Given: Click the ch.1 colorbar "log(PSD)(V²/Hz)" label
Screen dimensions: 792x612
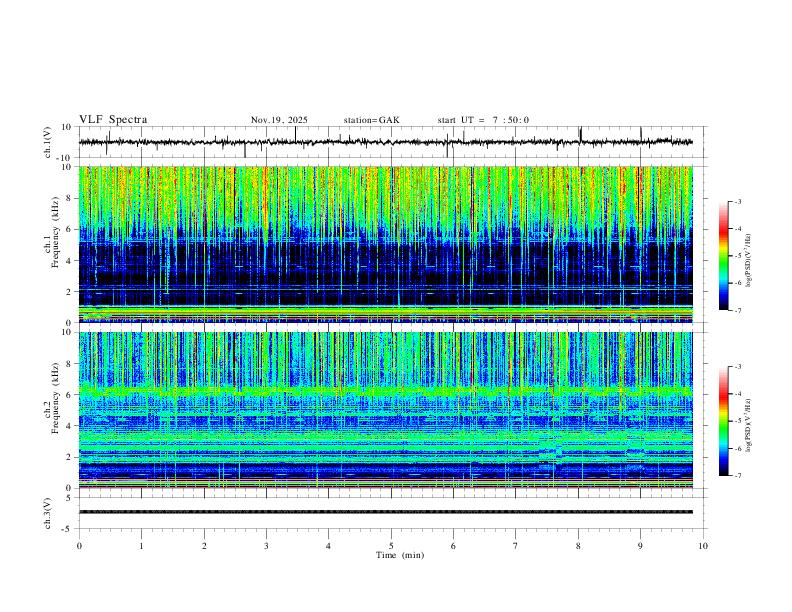Looking at the screenshot, I should click(x=749, y=261).
